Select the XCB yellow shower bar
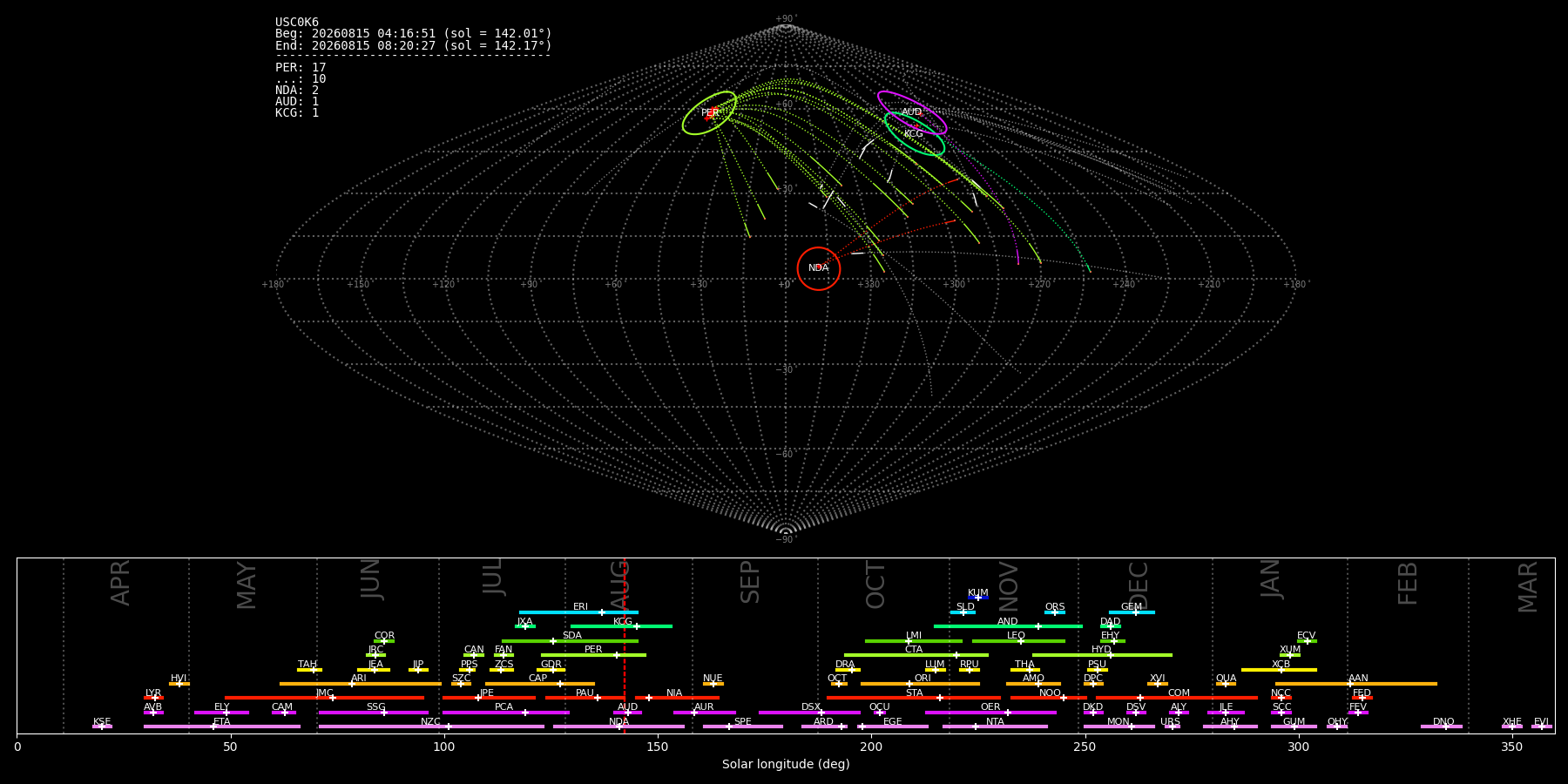This screenshot has width=1568, height=784. pos(1279,670)
